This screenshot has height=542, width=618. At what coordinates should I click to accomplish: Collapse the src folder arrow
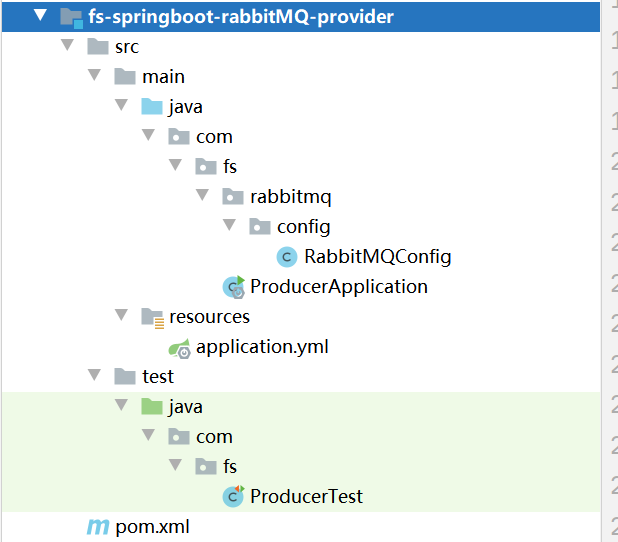pos(67,45)
